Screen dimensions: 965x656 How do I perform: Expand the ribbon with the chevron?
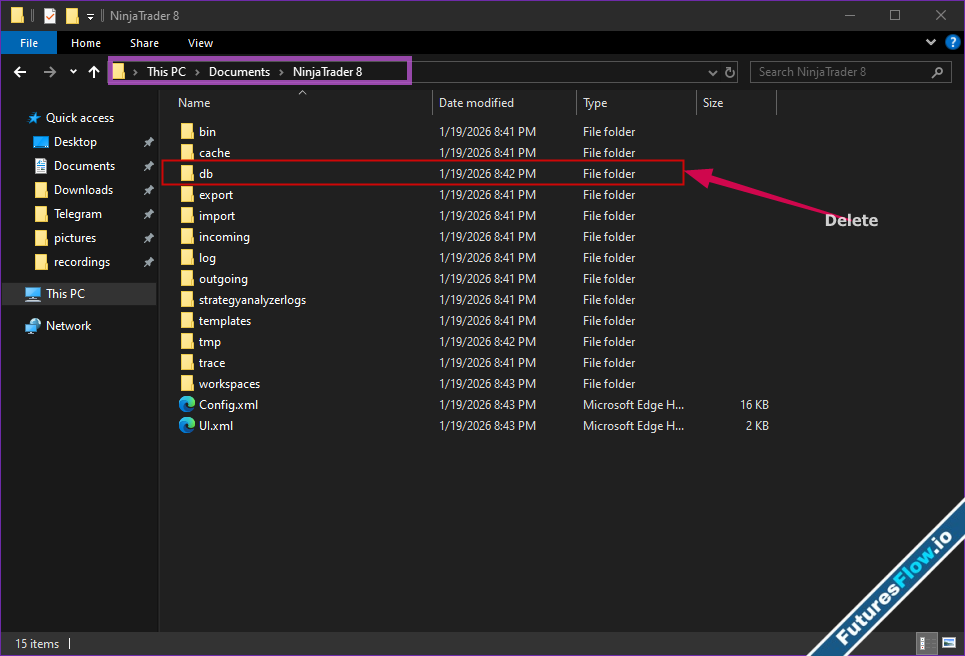point(932,43)
